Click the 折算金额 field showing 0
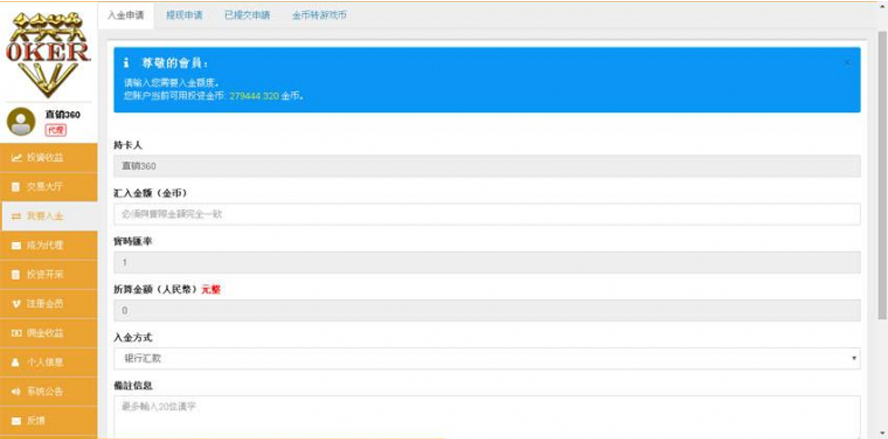The height and width of the screenshot is (439, 888). coord(487,310)
